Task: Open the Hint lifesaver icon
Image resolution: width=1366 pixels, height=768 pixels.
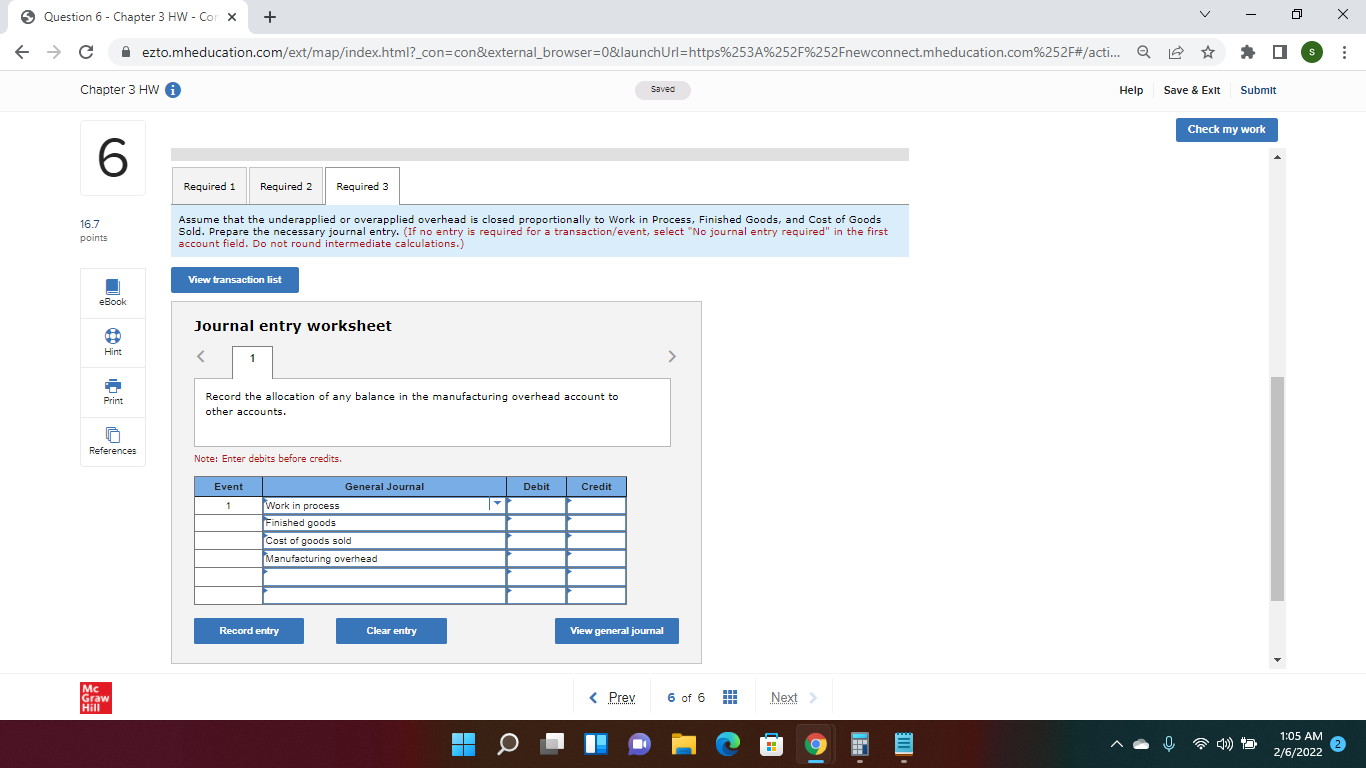Action: pyautogui.click(x=112, y=336)
